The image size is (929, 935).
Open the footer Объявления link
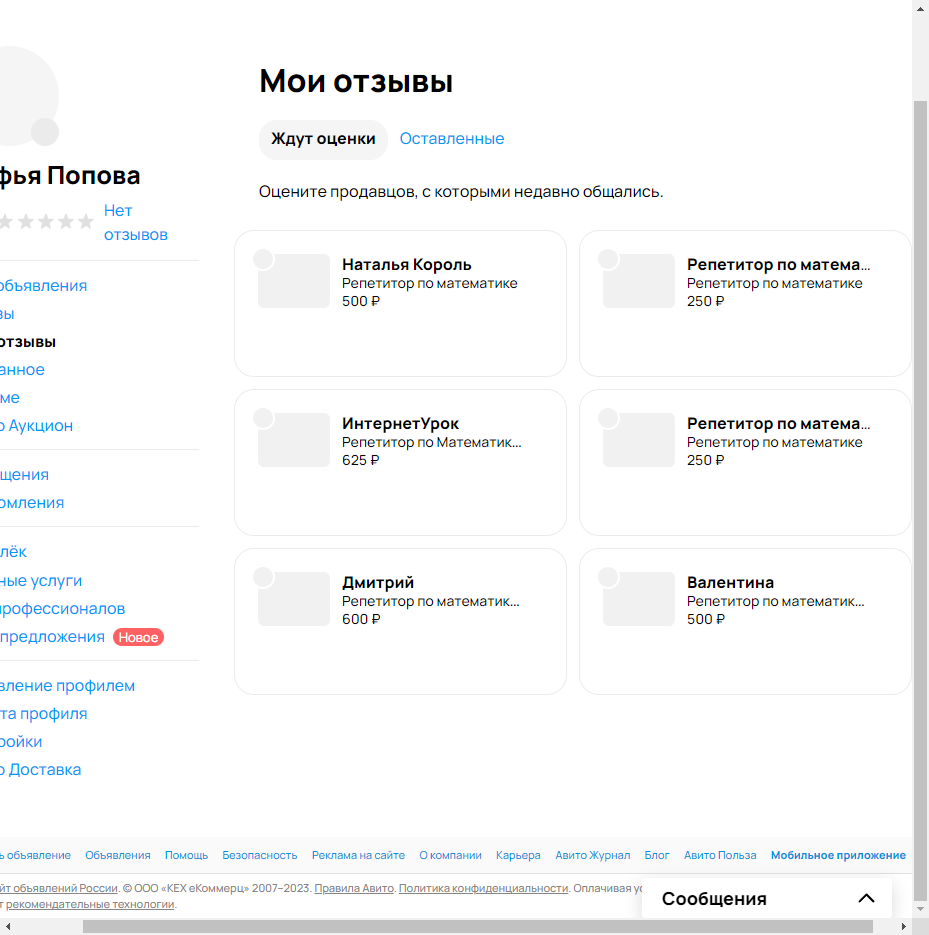[x=117, y=855]
